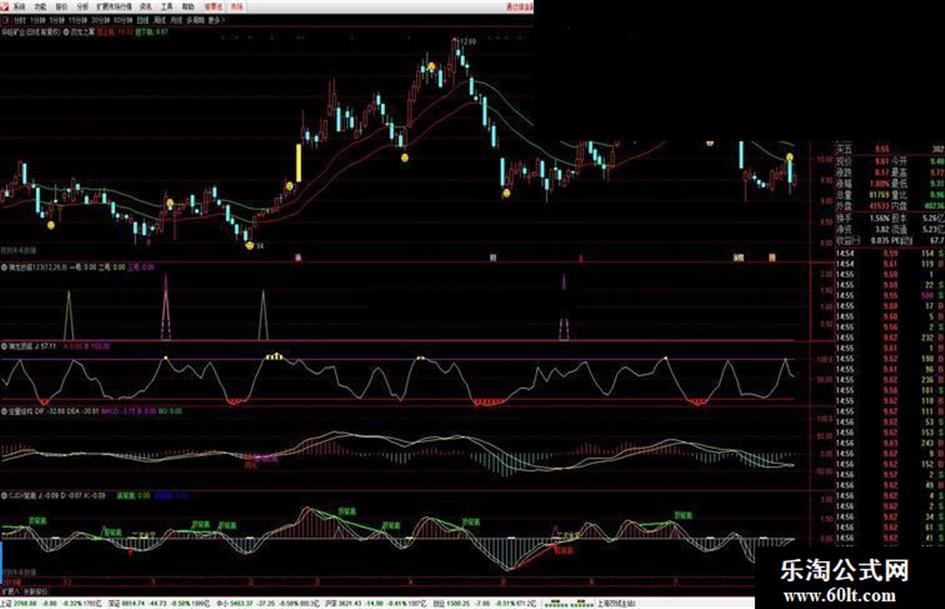
Task: Open settings gear of the DIF/DEA indicator pane
Action: [x=4, y=411]
